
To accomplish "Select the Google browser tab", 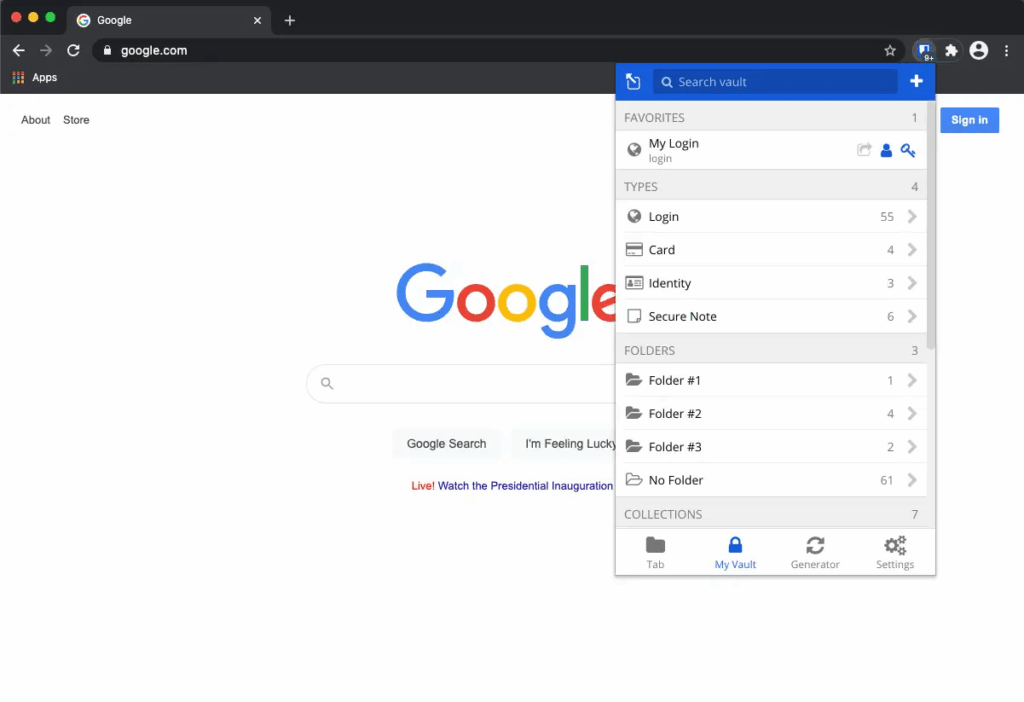I will (168, 20).
